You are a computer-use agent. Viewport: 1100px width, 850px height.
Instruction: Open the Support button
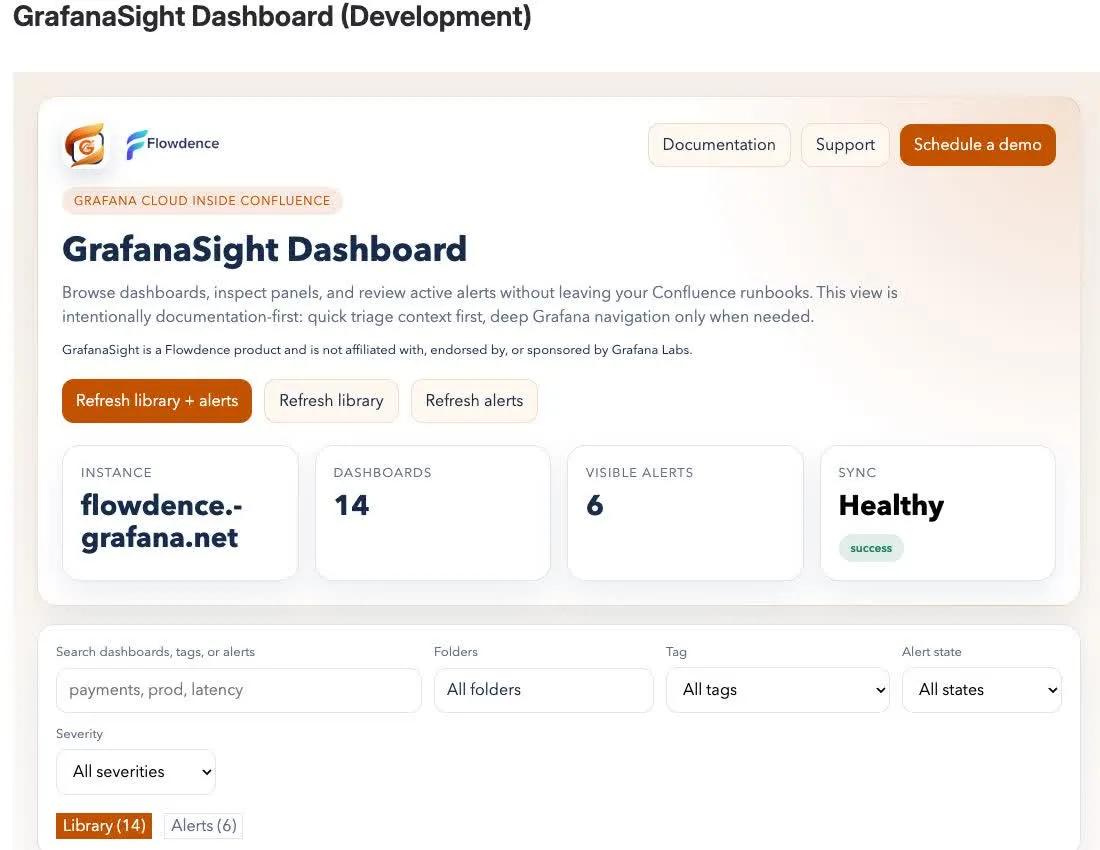coord(845,145)
